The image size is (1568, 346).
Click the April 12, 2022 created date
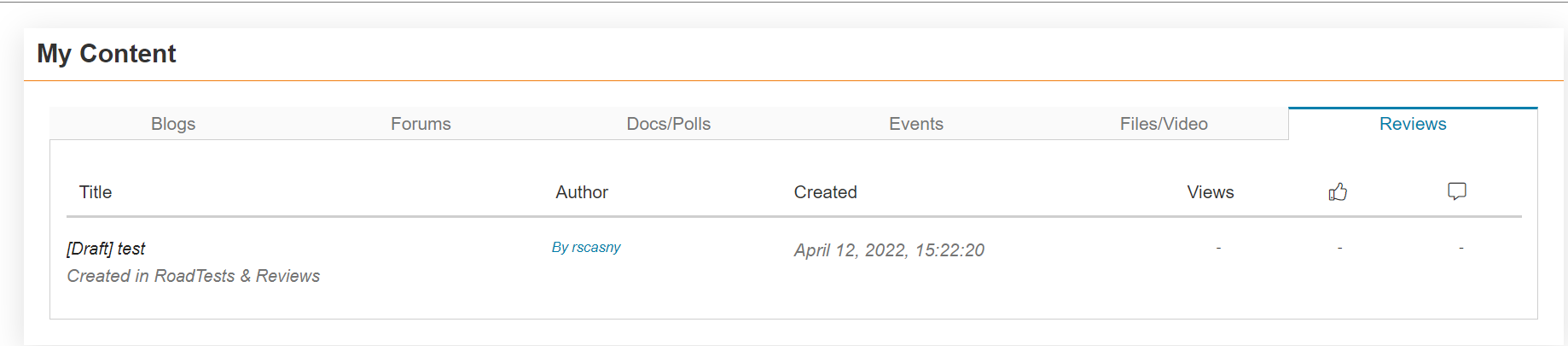coord(889,250)
